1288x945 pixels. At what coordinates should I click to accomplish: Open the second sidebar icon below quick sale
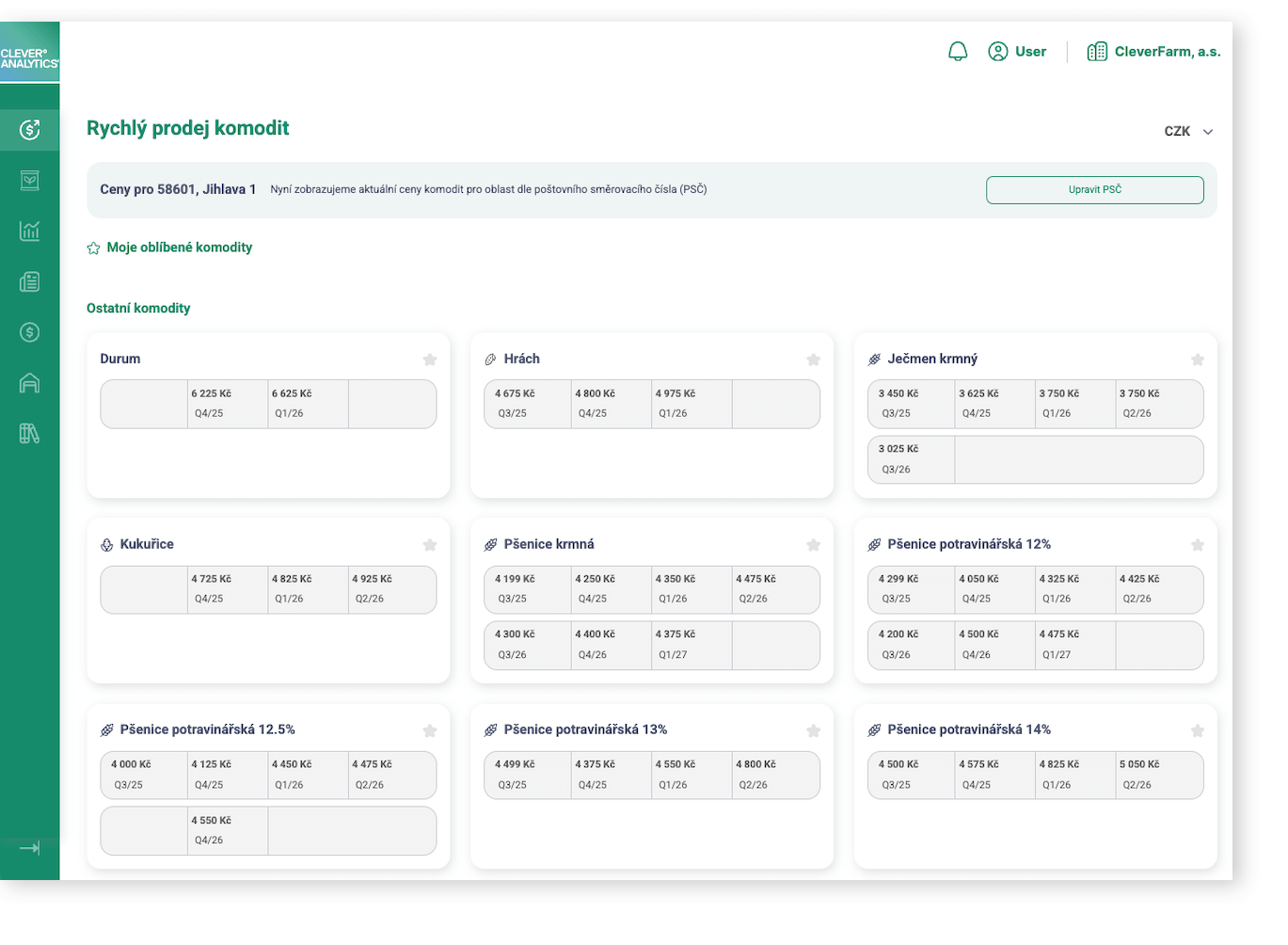[x=29, y=180]
